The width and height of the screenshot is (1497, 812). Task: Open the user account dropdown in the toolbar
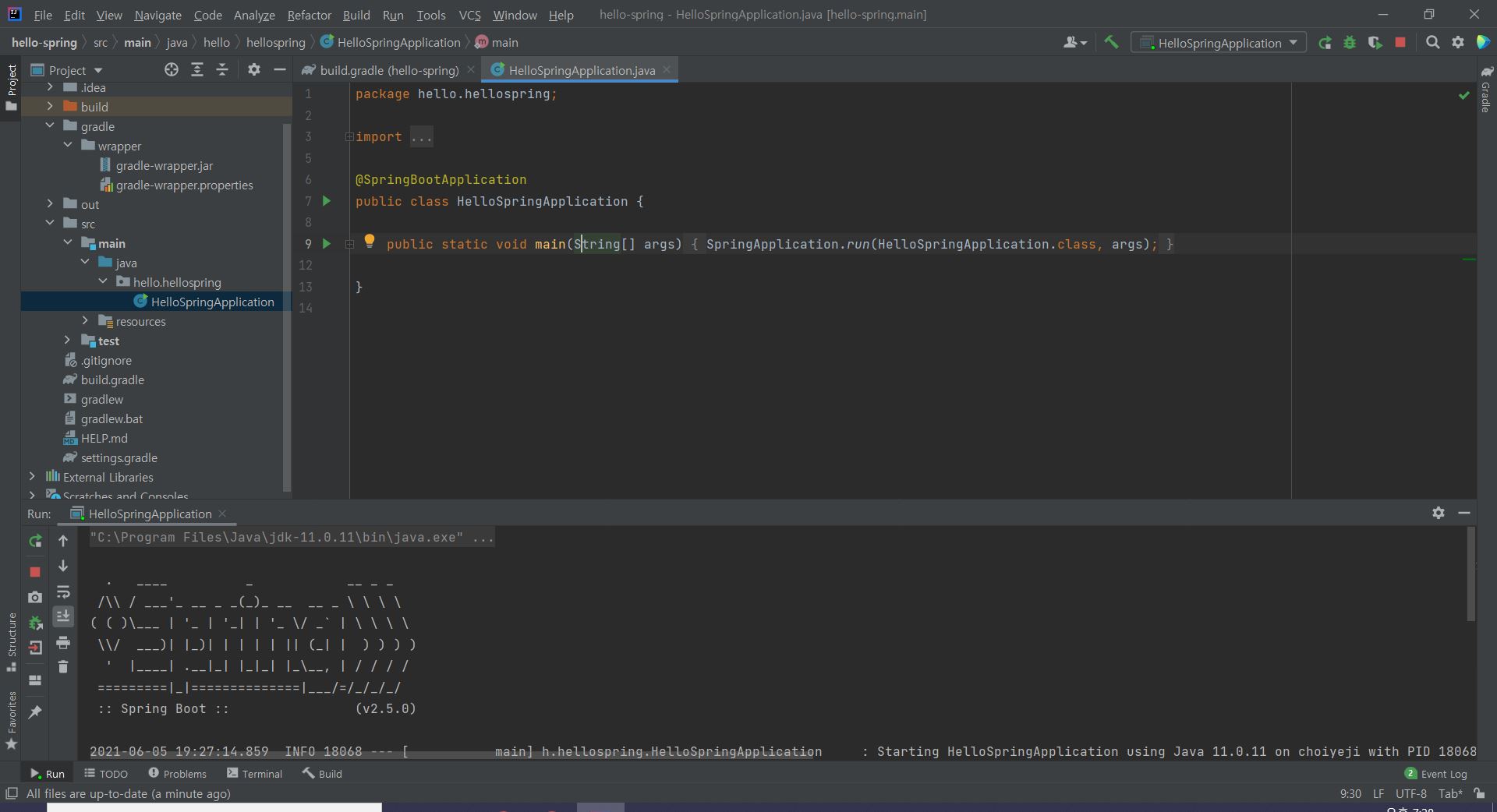[x=1075, y=43]
